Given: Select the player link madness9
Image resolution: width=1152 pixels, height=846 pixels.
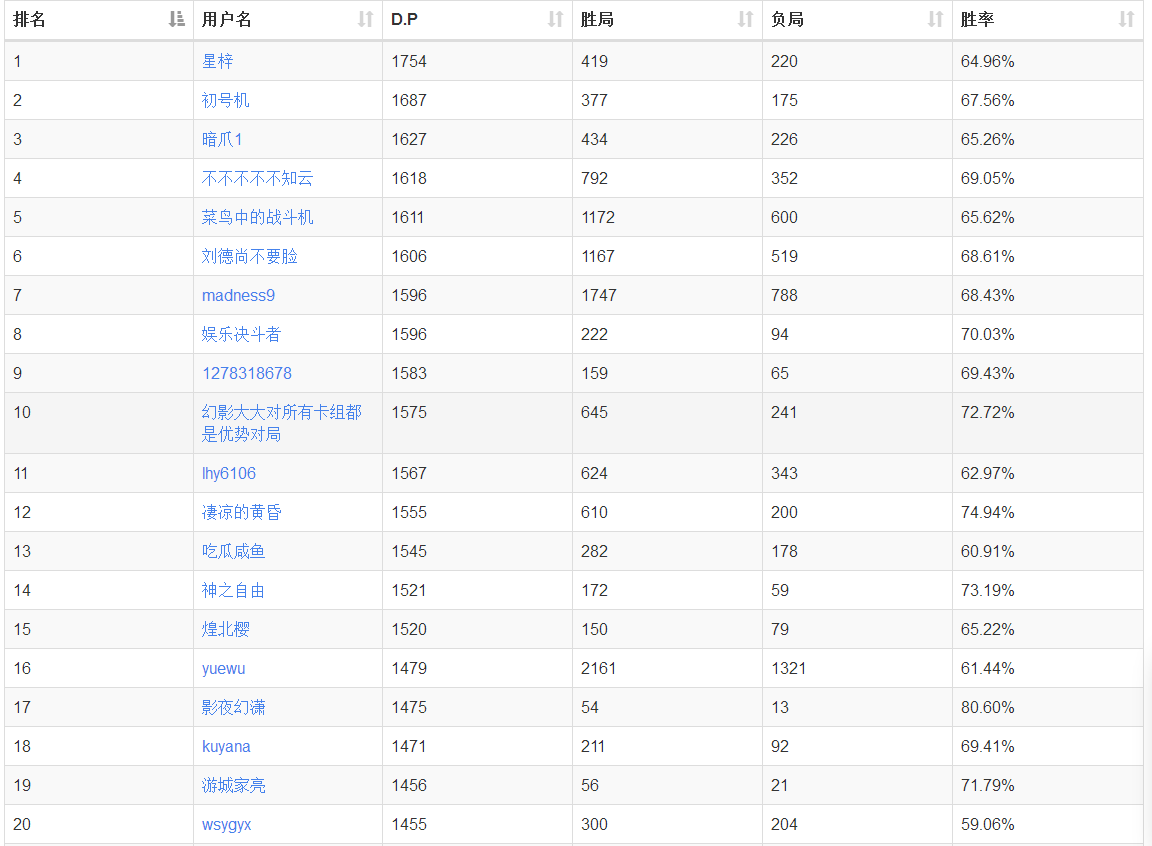Looking at the screenshot, I should click(x=238, y=295).
